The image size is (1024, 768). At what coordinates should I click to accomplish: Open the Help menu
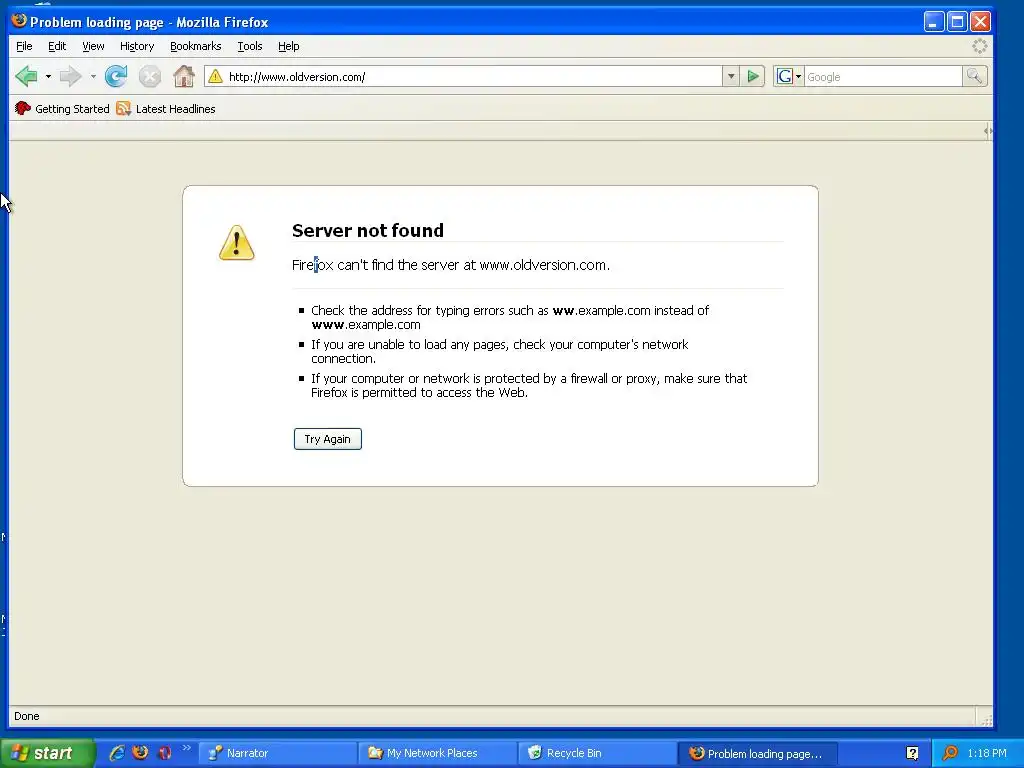[289, 46]
